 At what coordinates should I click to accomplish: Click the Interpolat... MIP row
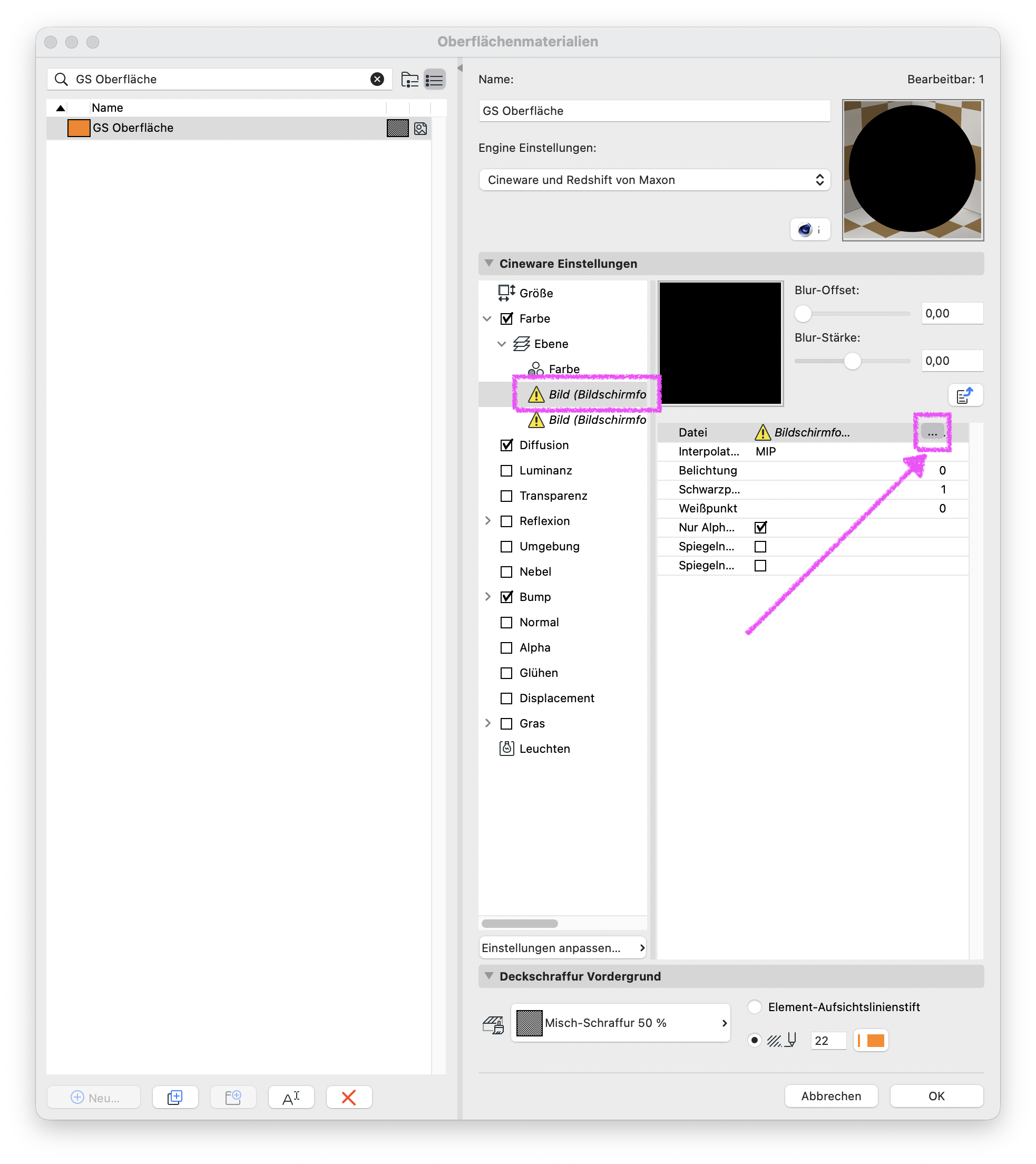tap(812, 451)
